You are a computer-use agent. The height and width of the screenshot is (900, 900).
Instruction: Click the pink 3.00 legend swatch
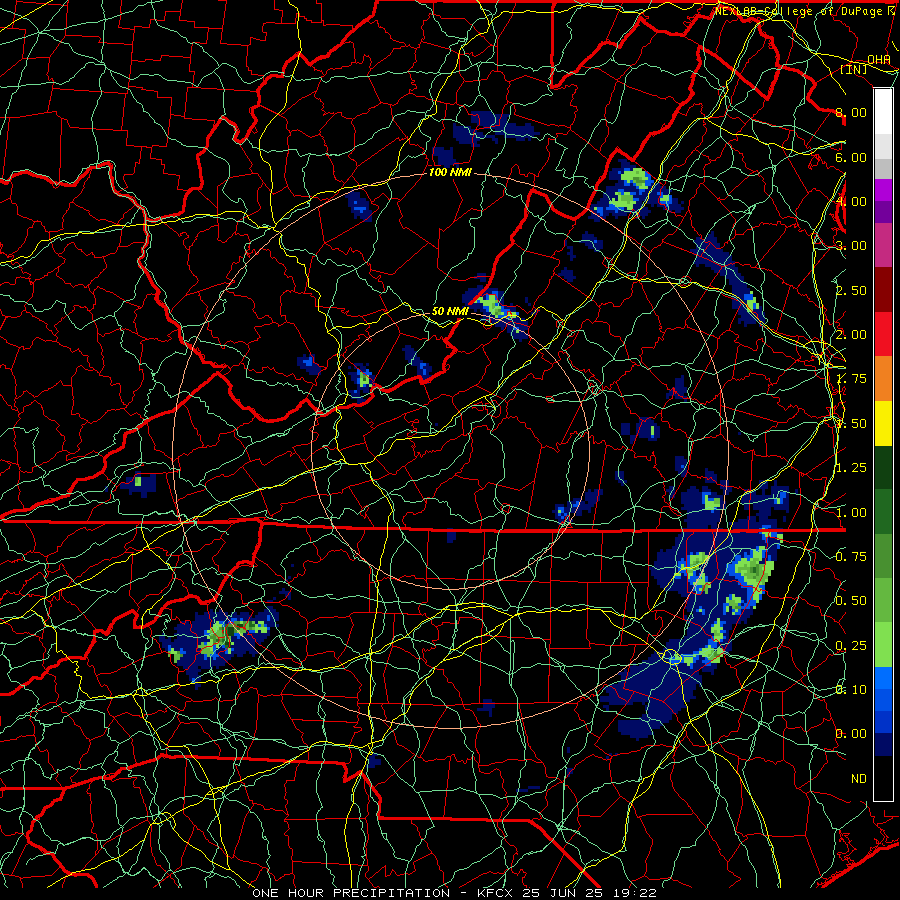point(883,245)
